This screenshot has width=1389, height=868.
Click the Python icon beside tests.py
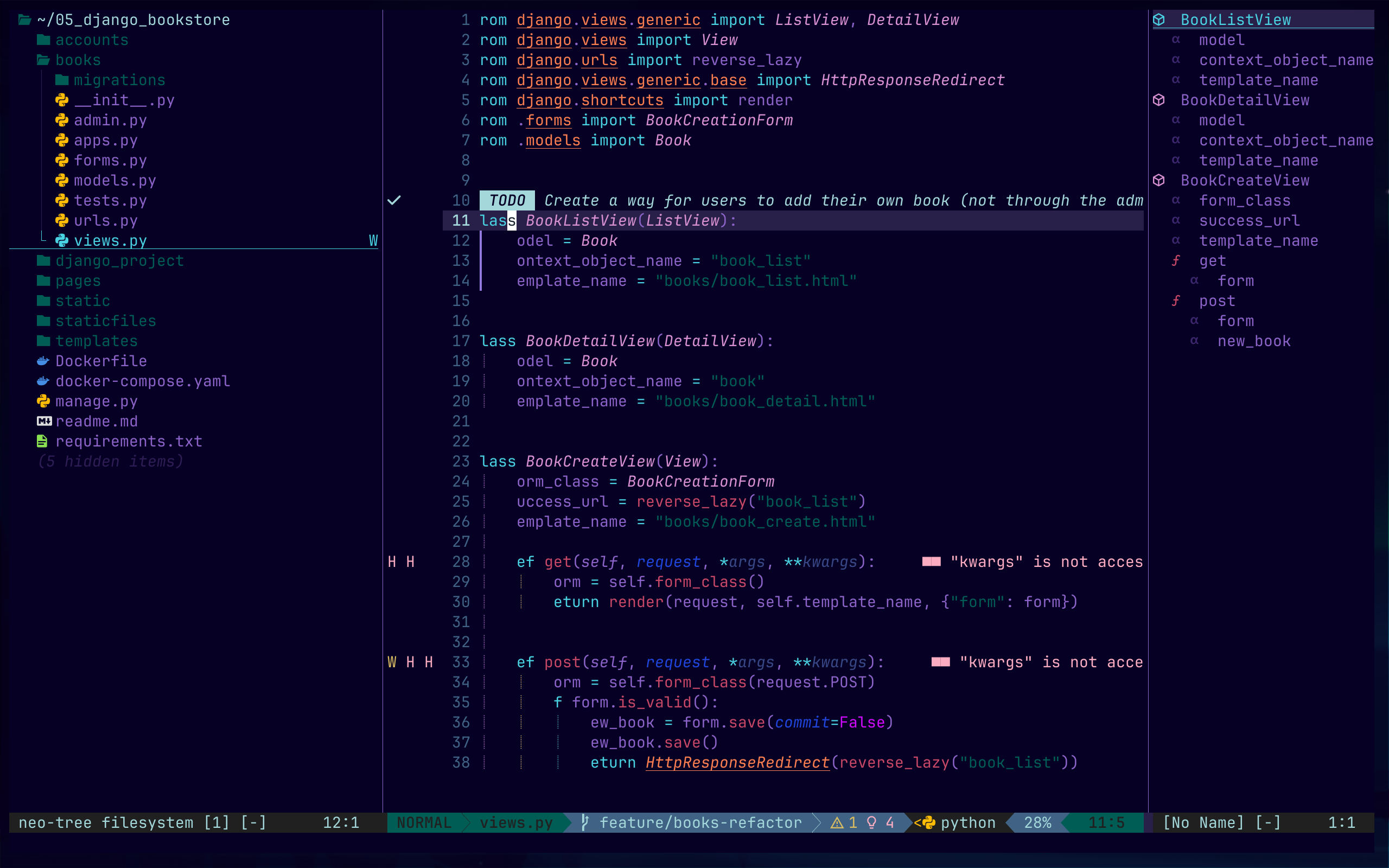[x=62, y=201]
